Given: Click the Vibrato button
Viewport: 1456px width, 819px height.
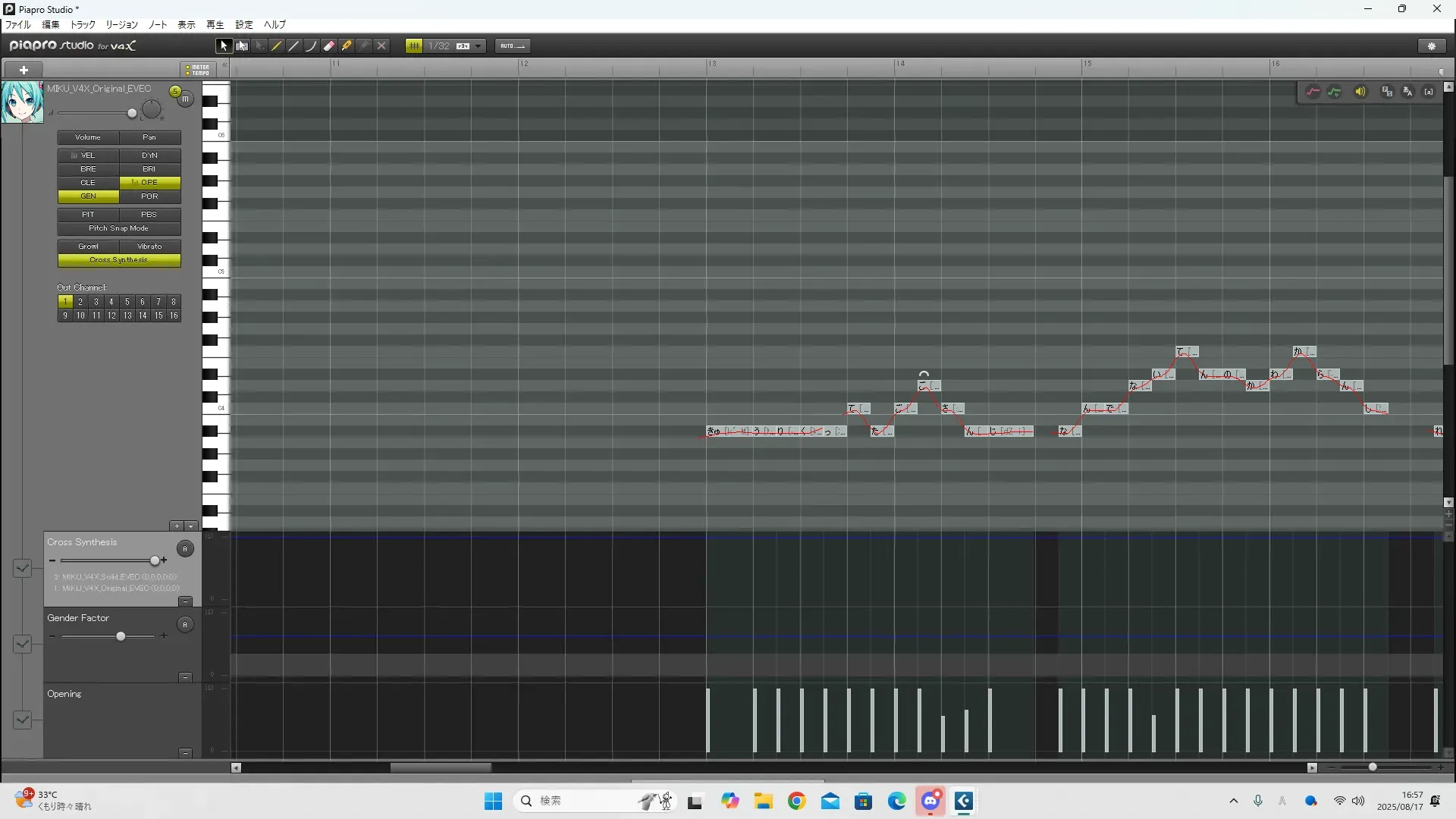Looking at the screenshot, I should pyautogui.click(x=149, y=246).
